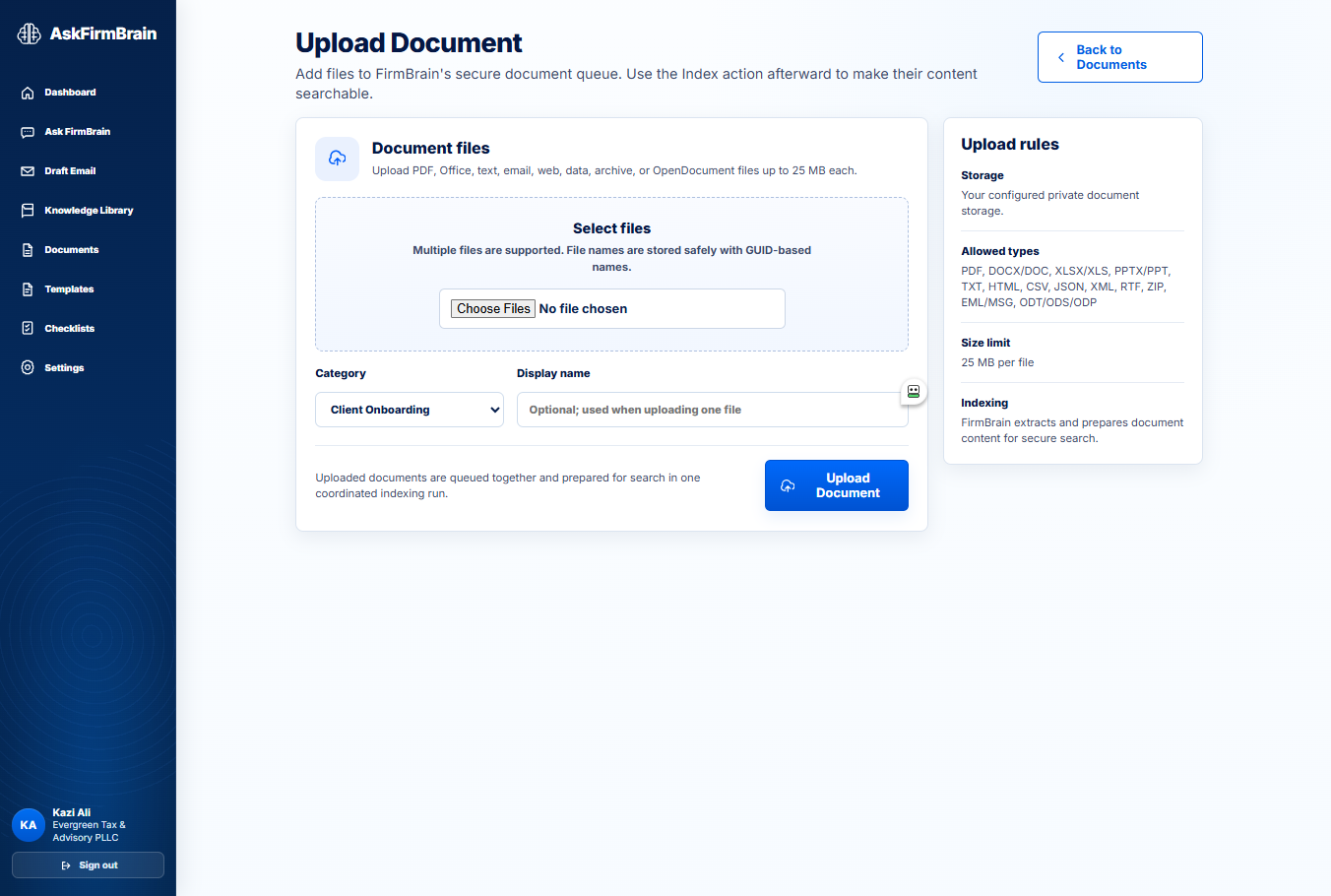Click the 'Multiple files are supported' description
The height and width of the screenshot is (896, 1331).
[x=611, y=258]
